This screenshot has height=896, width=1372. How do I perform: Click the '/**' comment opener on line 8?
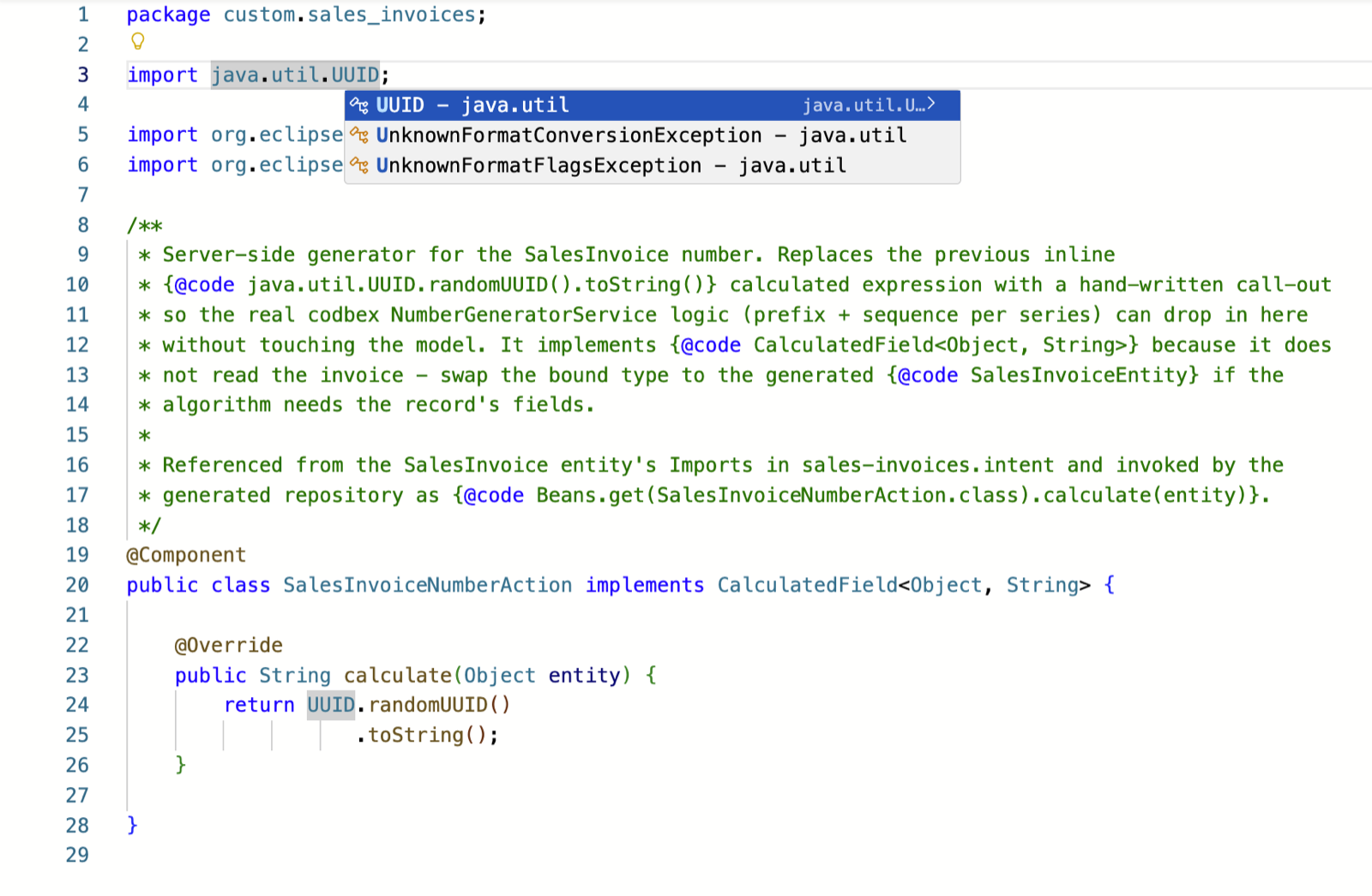[145, 226]
